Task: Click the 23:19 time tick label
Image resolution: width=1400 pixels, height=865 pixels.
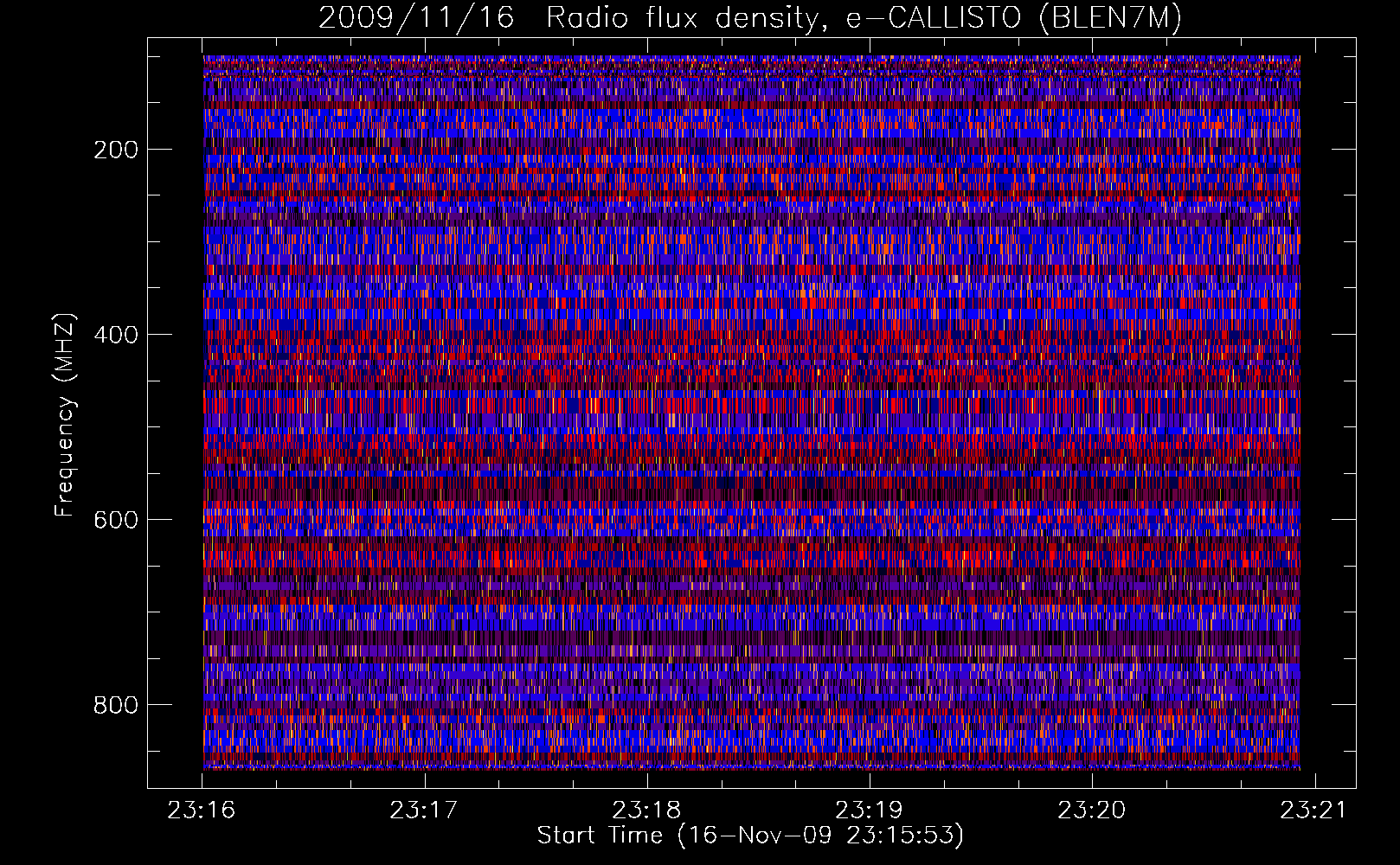Action: click(869, 811)
